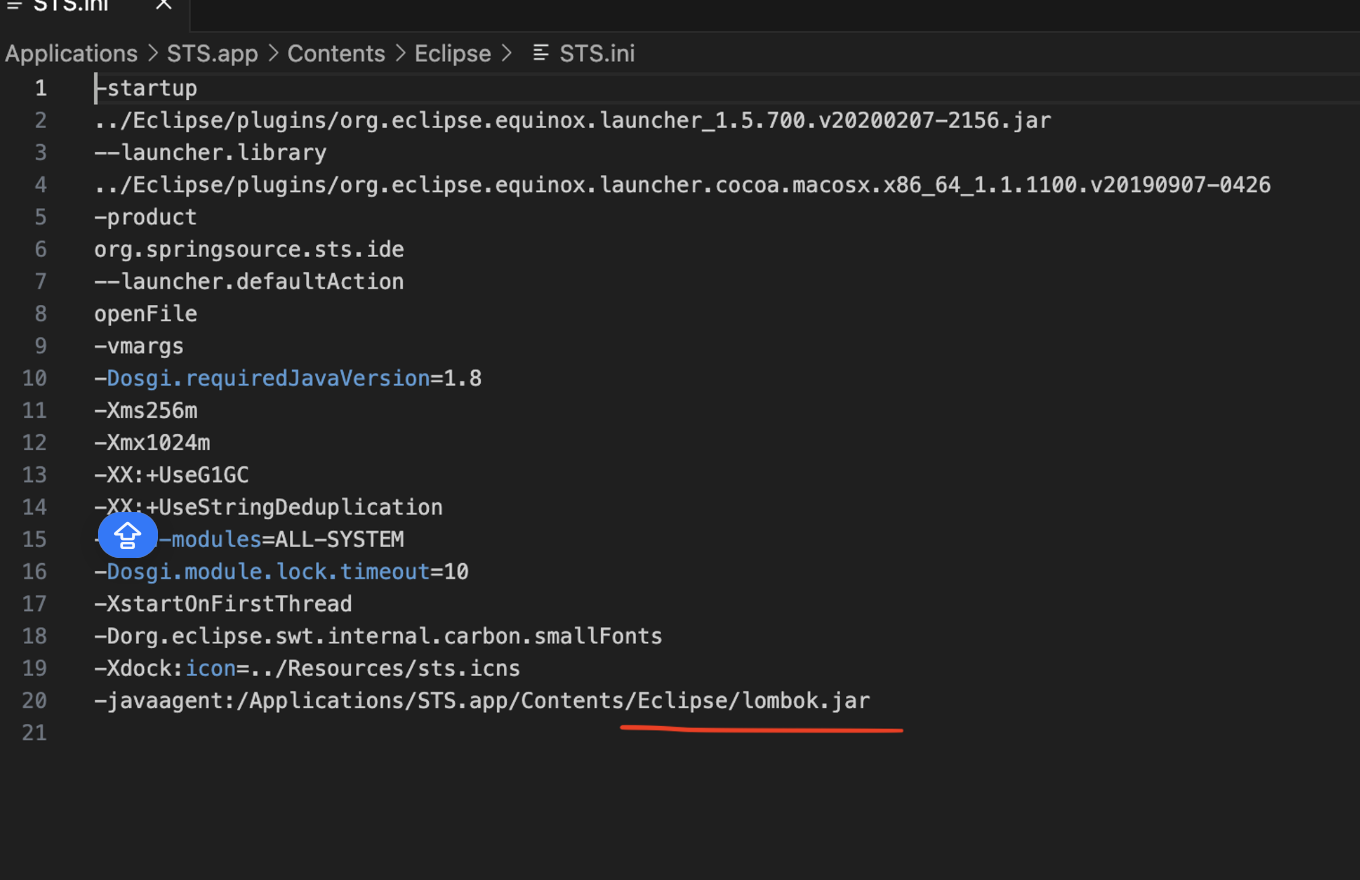This screenshot has height=880, width=1360.
Task: Click line number 1 in the gutter
Action: pos(41,88)
